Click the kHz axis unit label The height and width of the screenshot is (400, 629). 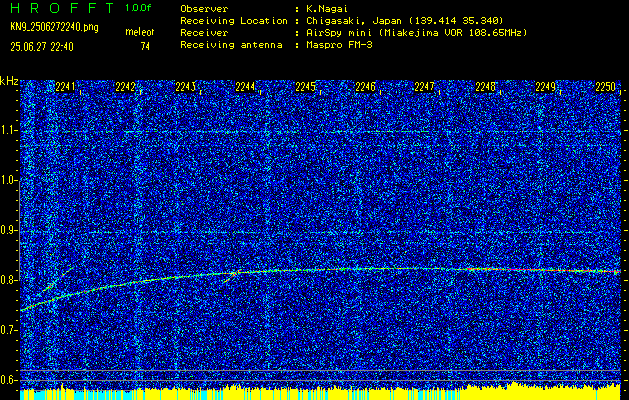pyautogui.click(x=9, y=81)
